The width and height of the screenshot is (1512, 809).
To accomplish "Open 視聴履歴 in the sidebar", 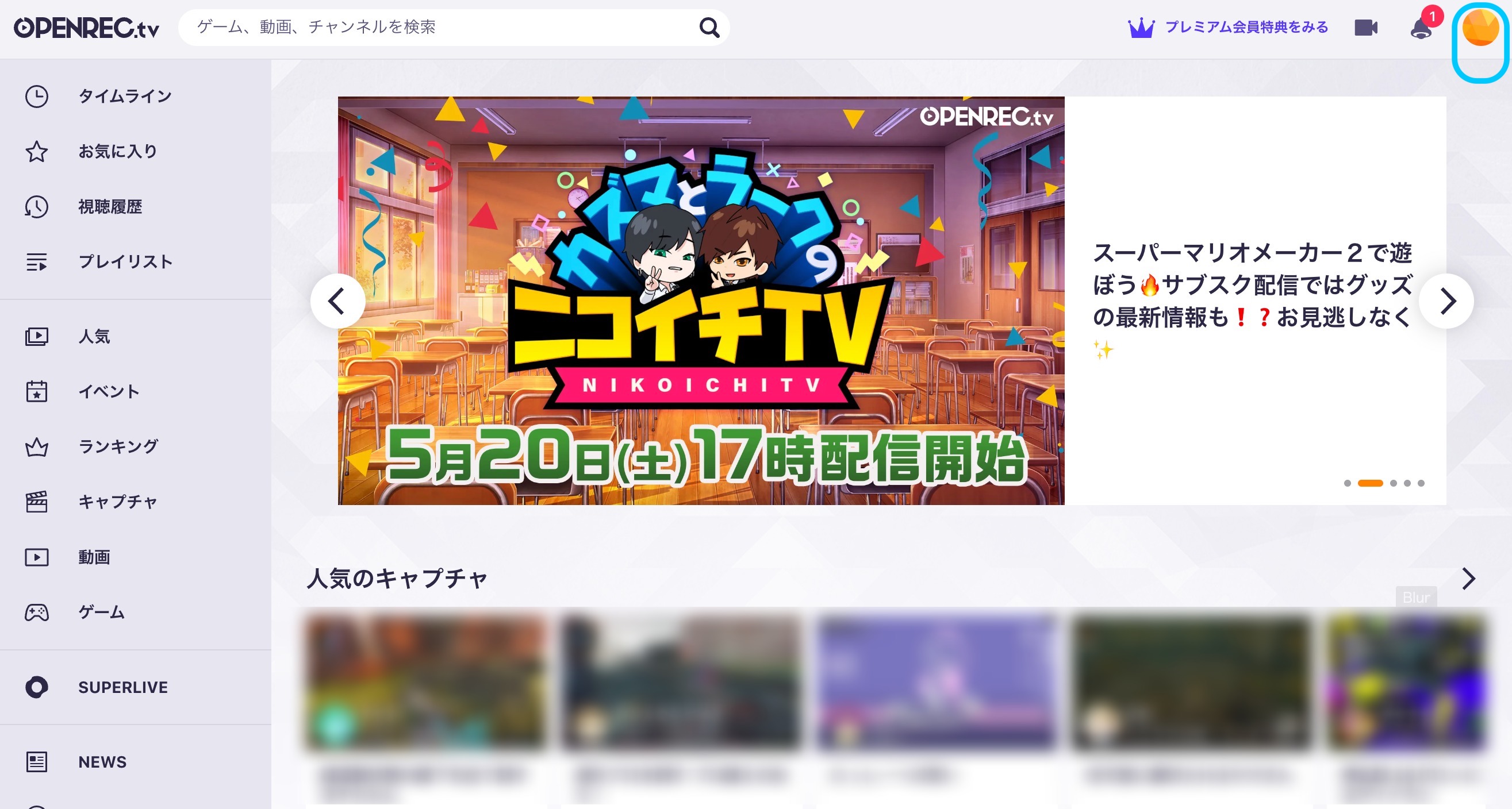I will (110, 206).
